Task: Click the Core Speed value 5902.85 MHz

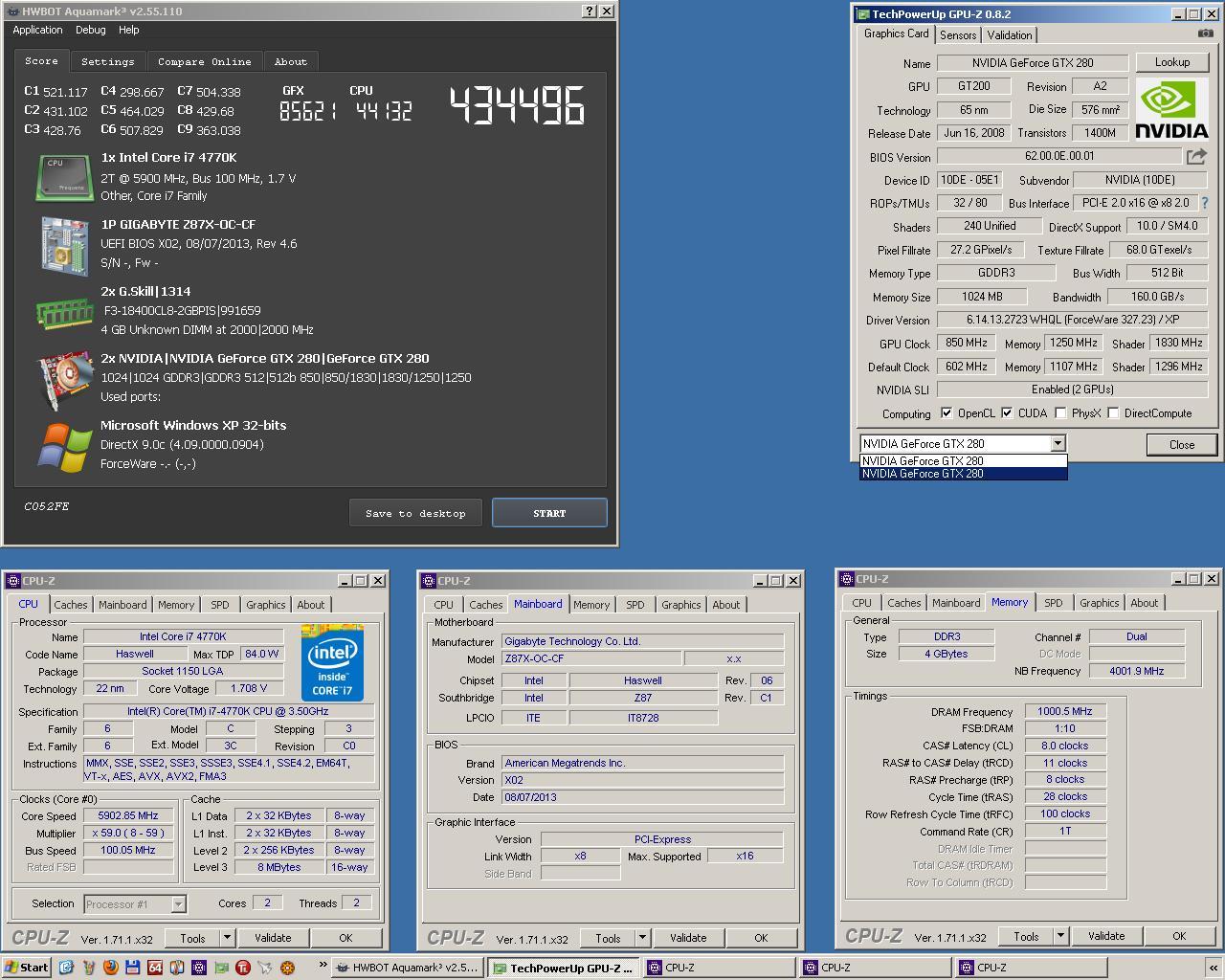Action: coord(128,816)
